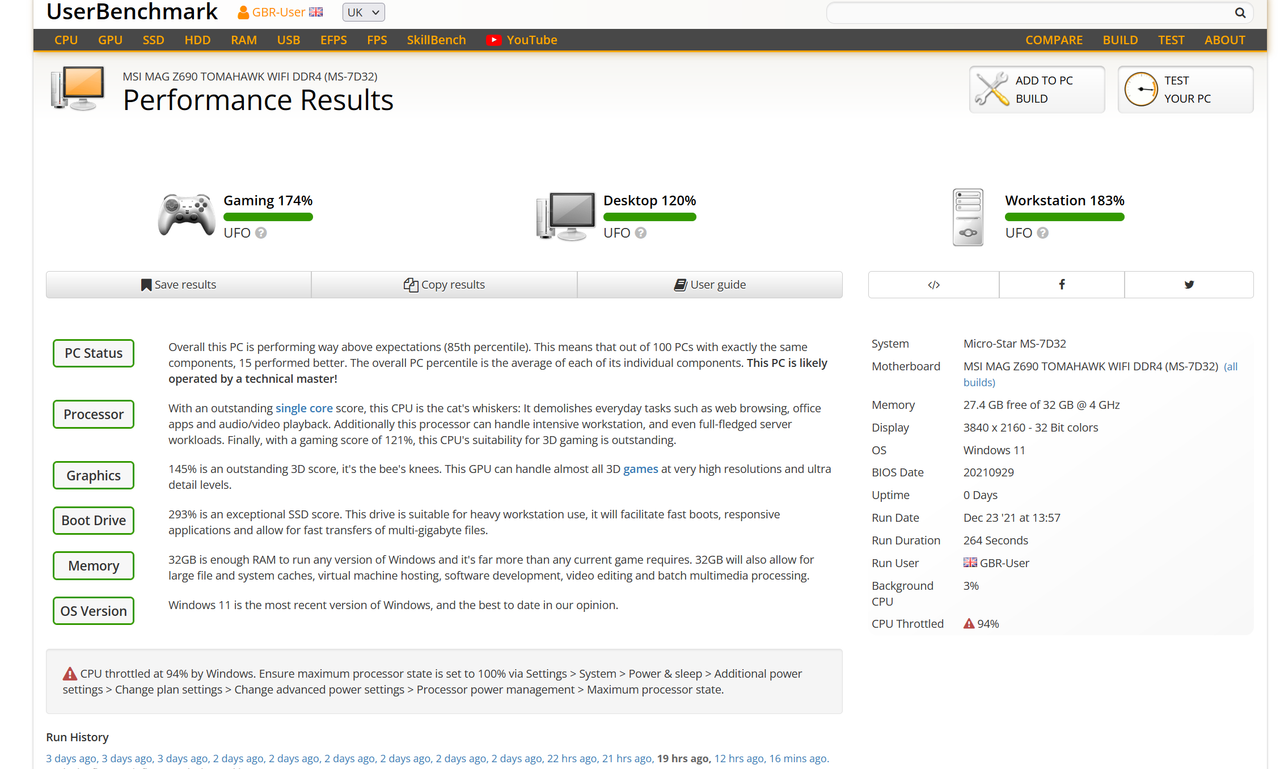The height and width of the screenshot is (769, 1280).
Task: Click the 3840 x 2160 display value
Action: (1030, 427)
